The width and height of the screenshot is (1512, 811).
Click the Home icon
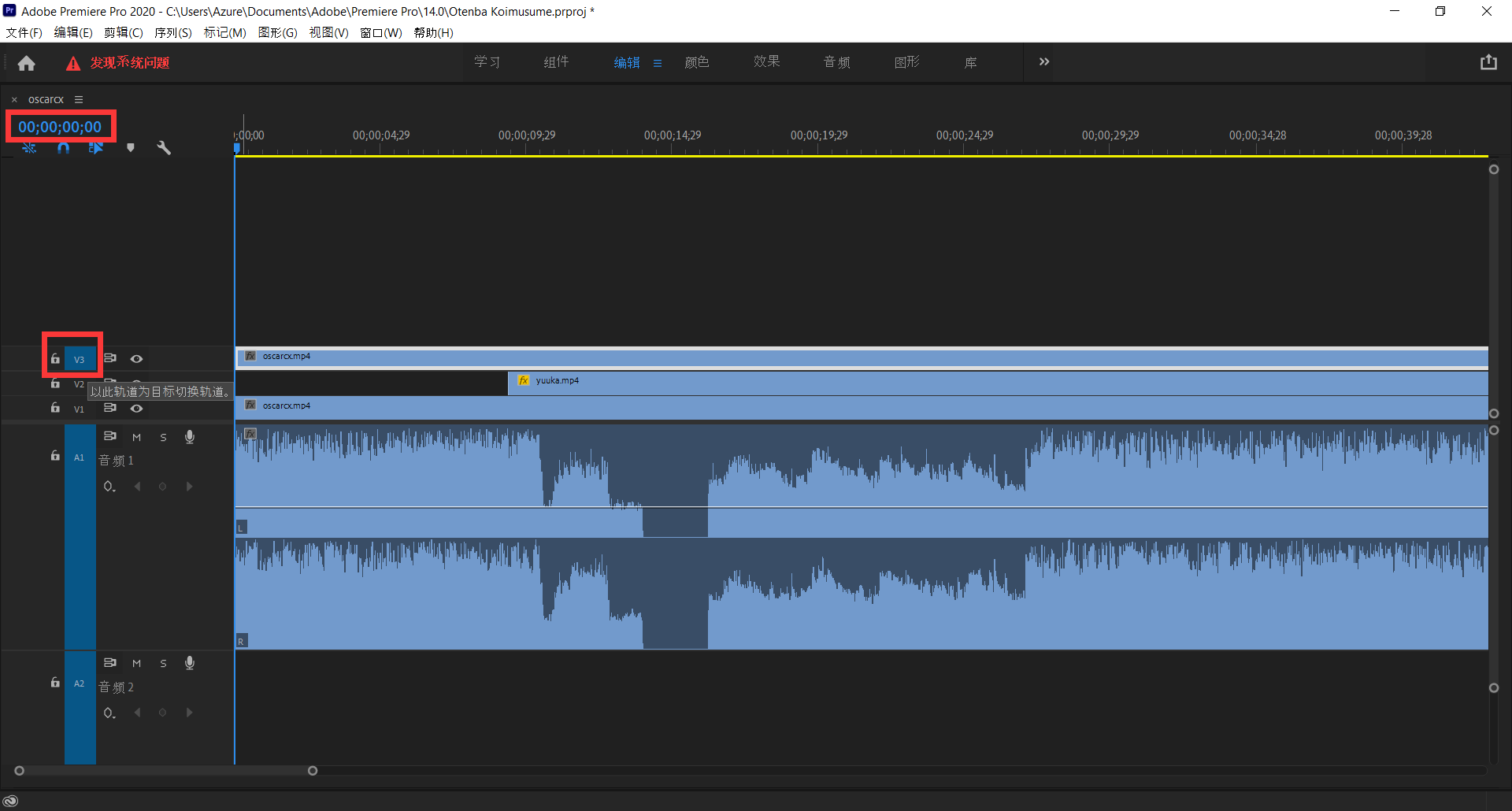26,63
